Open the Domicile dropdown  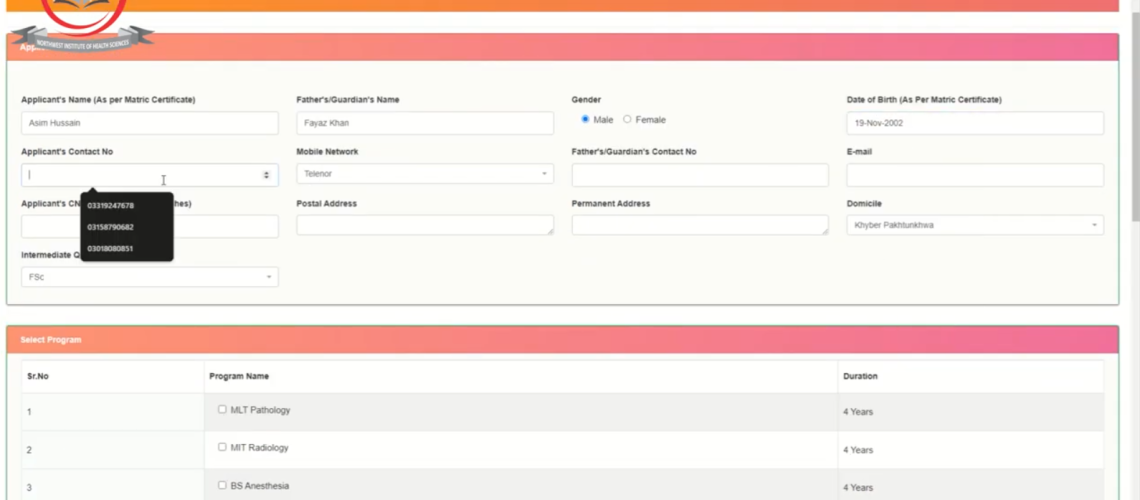pyautogui.click(x=975, y=225)
